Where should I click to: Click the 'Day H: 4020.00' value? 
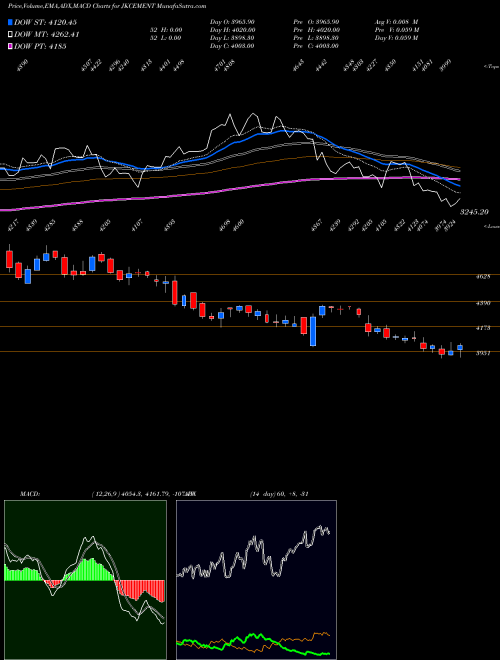pyautogui.click(x=233, y=30)
